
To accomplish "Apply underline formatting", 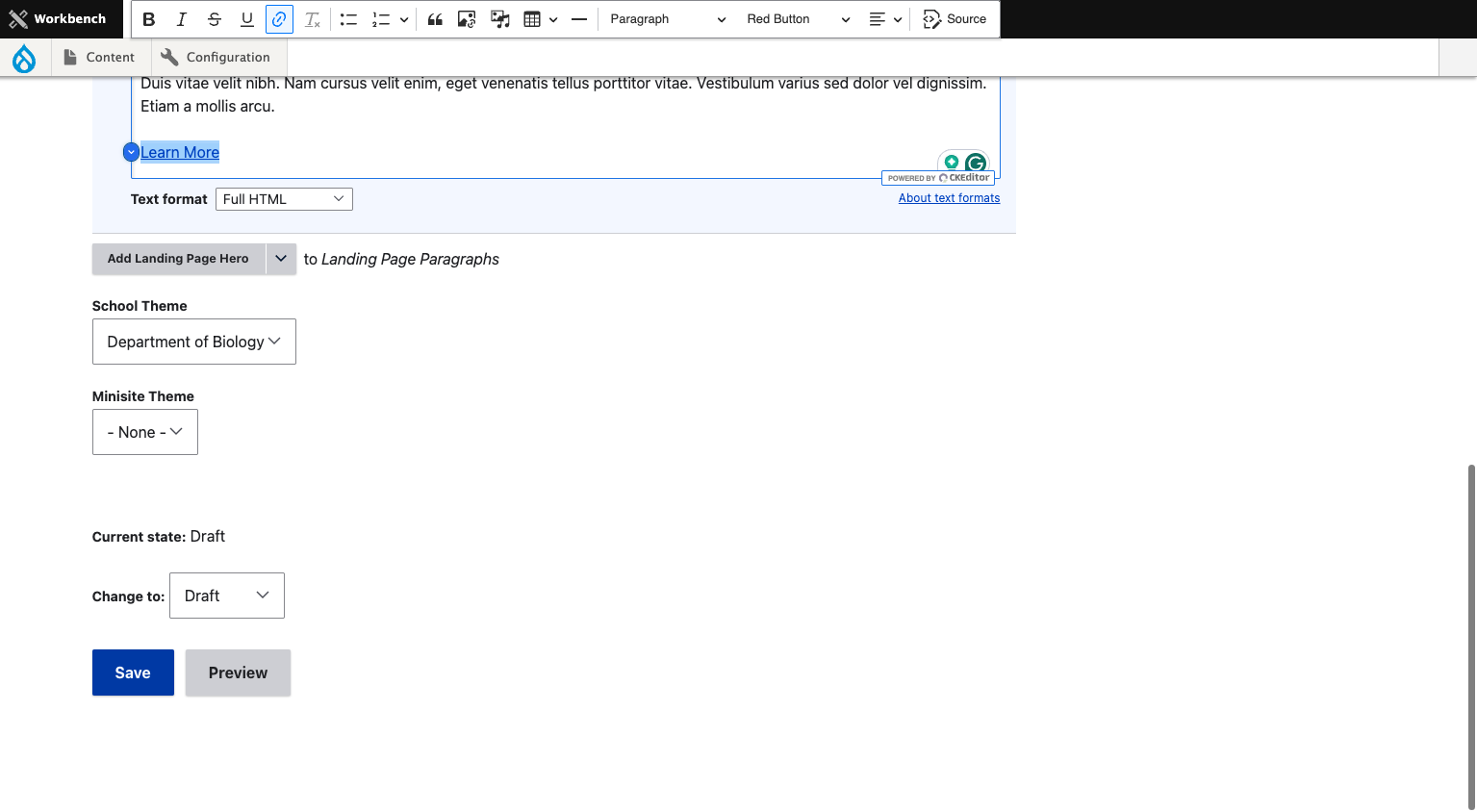I will (247, 19).
